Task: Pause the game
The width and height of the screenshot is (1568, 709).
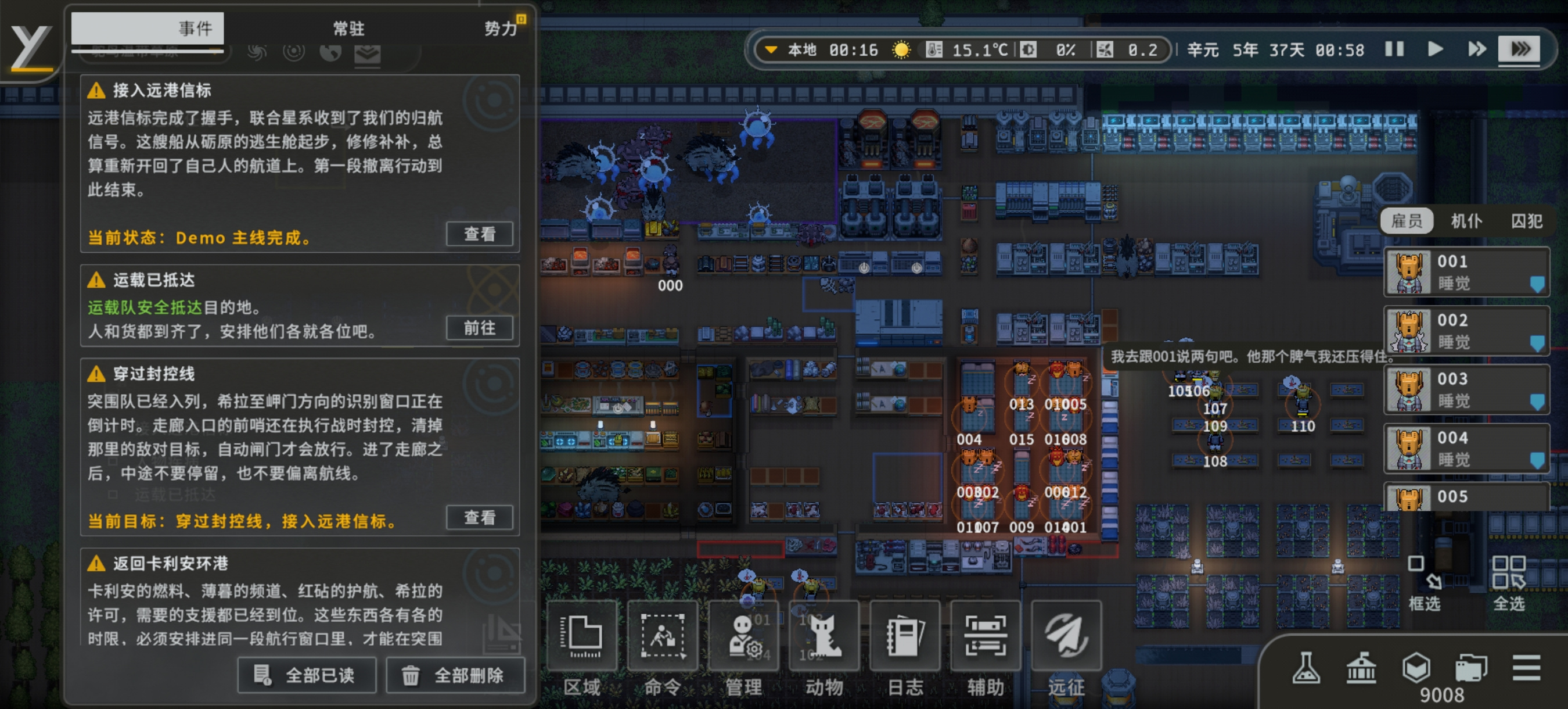Action: pyautogui.click(x=1394, y=49)
